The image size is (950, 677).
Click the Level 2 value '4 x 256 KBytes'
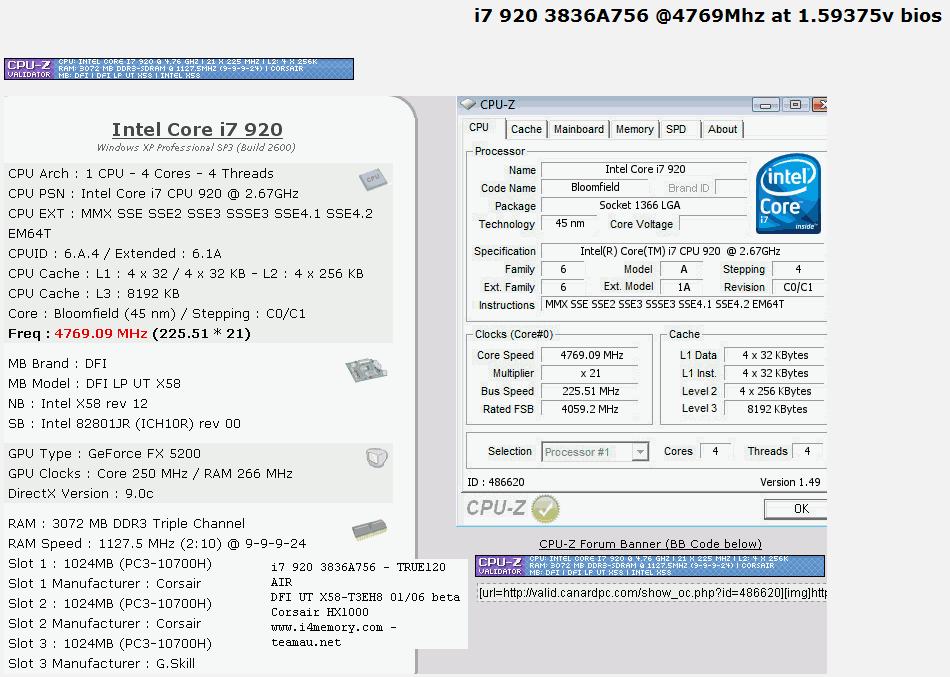pos(776,392)
